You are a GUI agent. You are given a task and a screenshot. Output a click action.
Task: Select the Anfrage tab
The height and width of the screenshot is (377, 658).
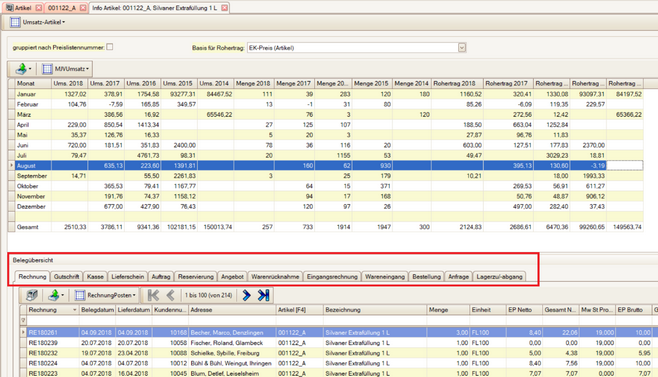(458, 277)
